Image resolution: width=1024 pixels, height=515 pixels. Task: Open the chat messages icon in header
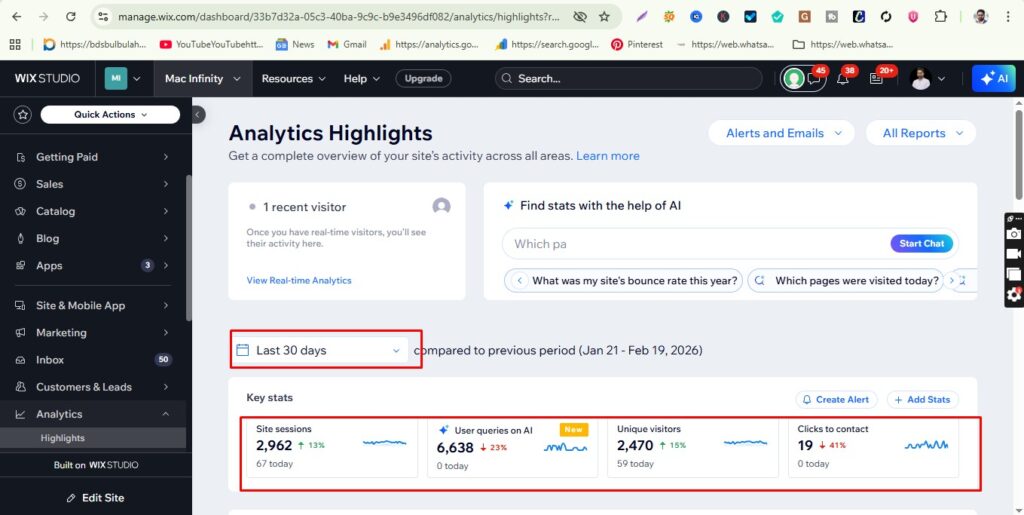pos(814,79)
